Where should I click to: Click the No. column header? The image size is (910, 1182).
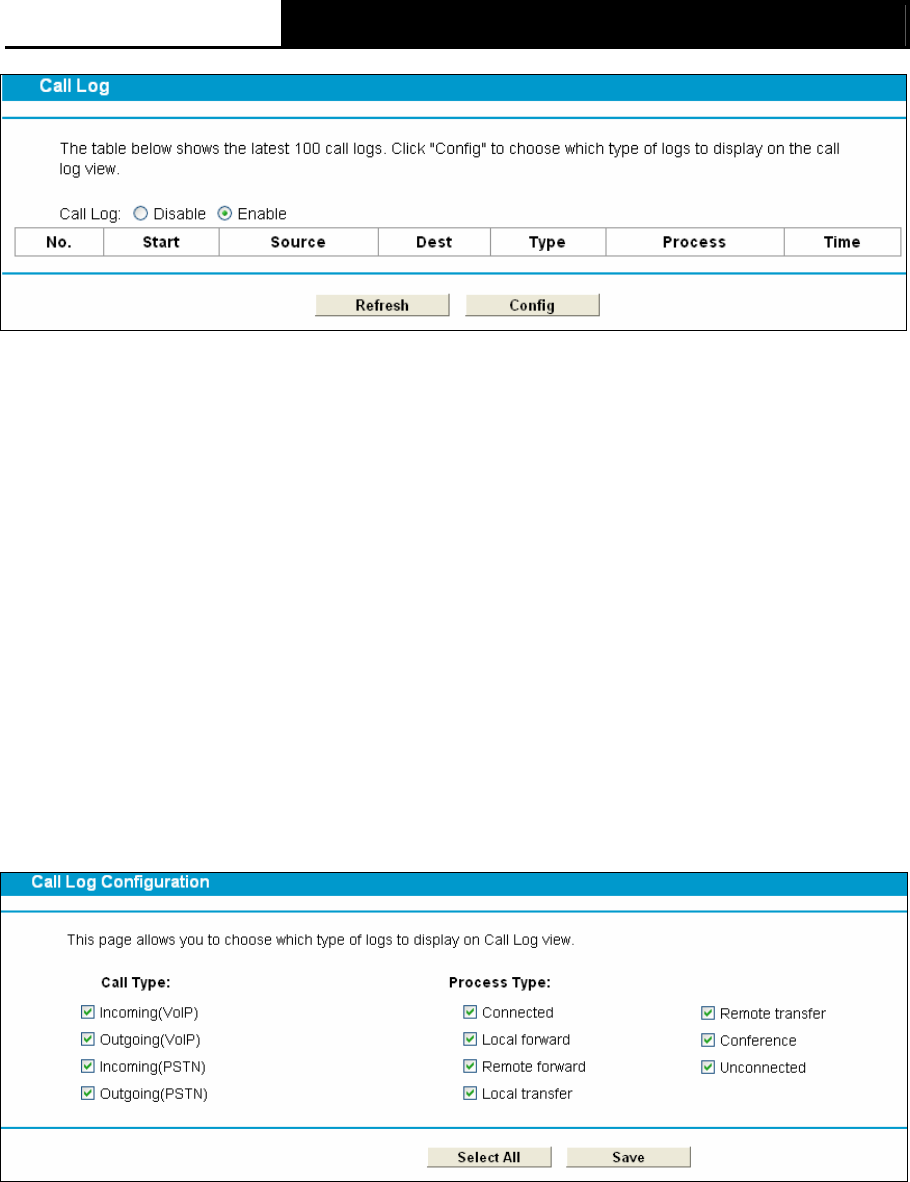coord(59,242)
